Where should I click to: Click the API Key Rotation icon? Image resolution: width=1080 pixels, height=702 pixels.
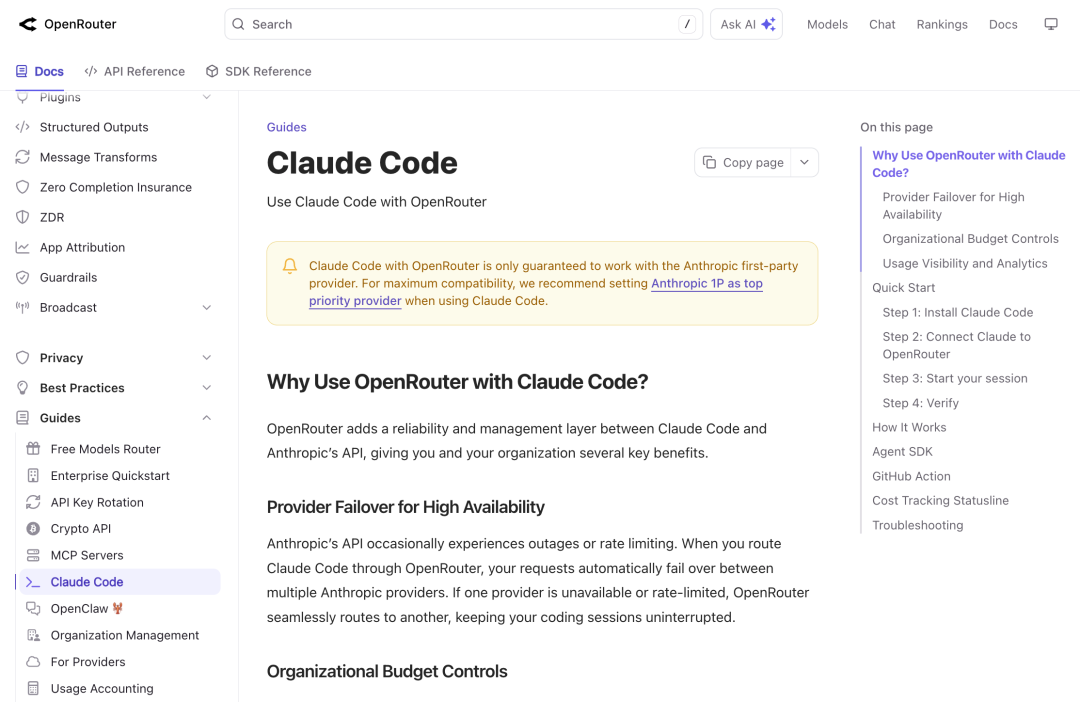click(x=33, y=502)
